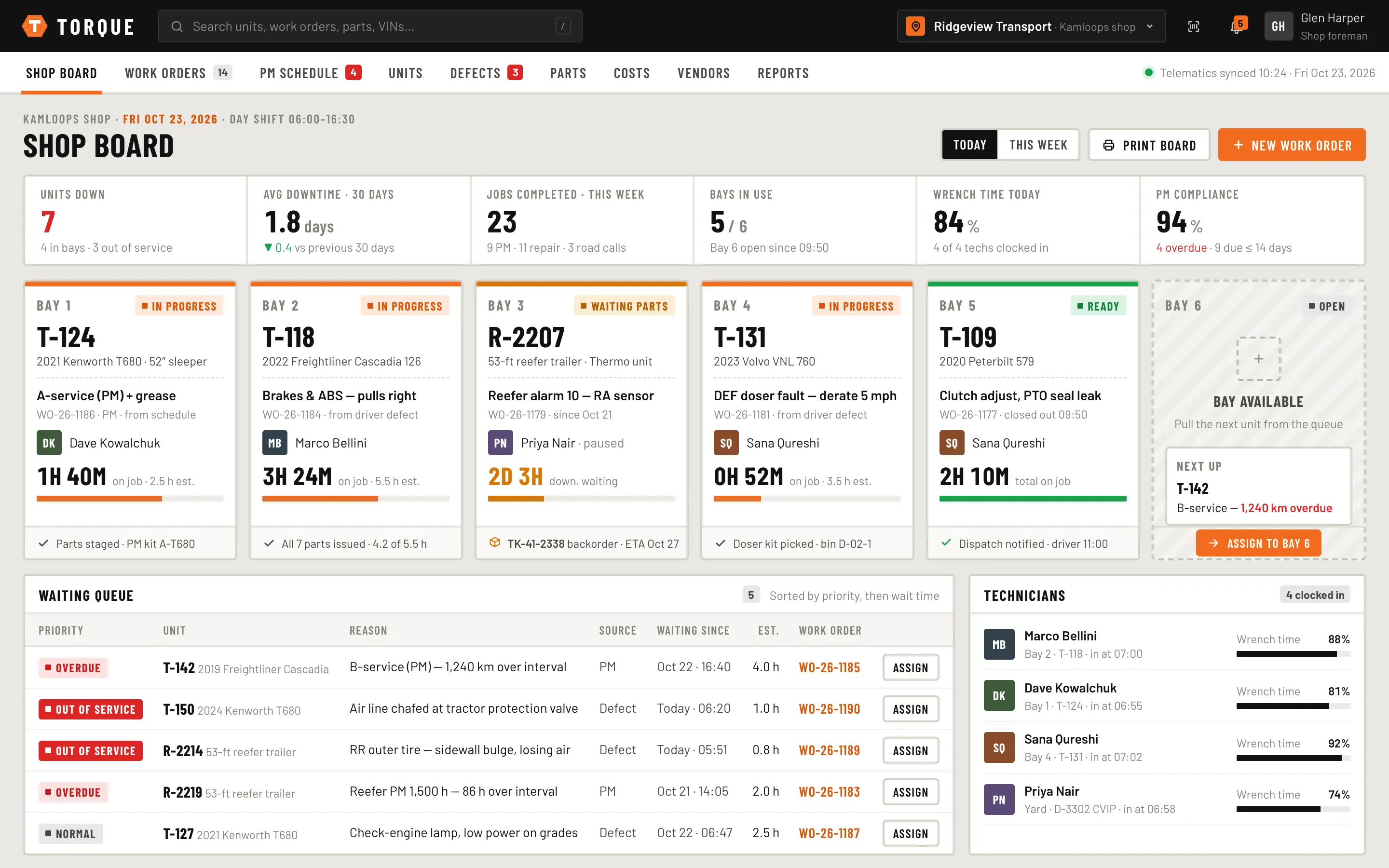Open the Work Orders tab
The width and height of the screenshot is (1389, 868).
pos(178,73)
